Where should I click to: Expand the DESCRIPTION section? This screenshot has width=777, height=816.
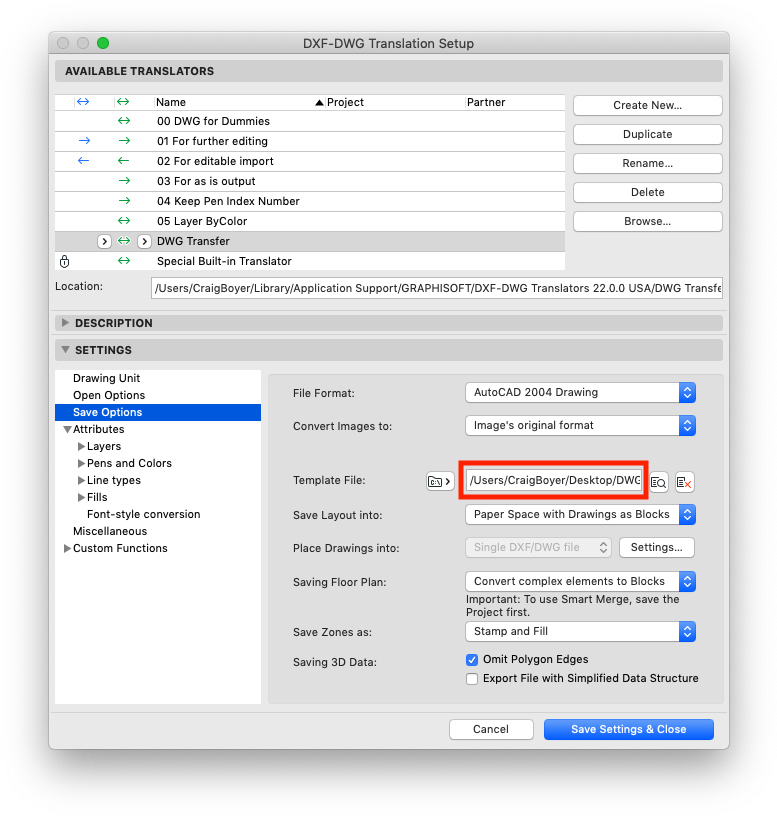point(65,323)
